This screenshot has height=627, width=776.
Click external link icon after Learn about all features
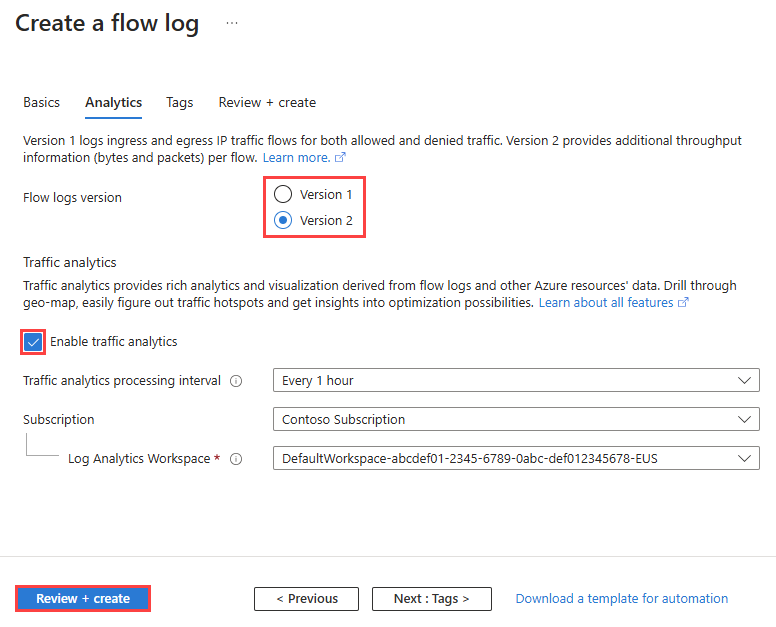[684, 302]
